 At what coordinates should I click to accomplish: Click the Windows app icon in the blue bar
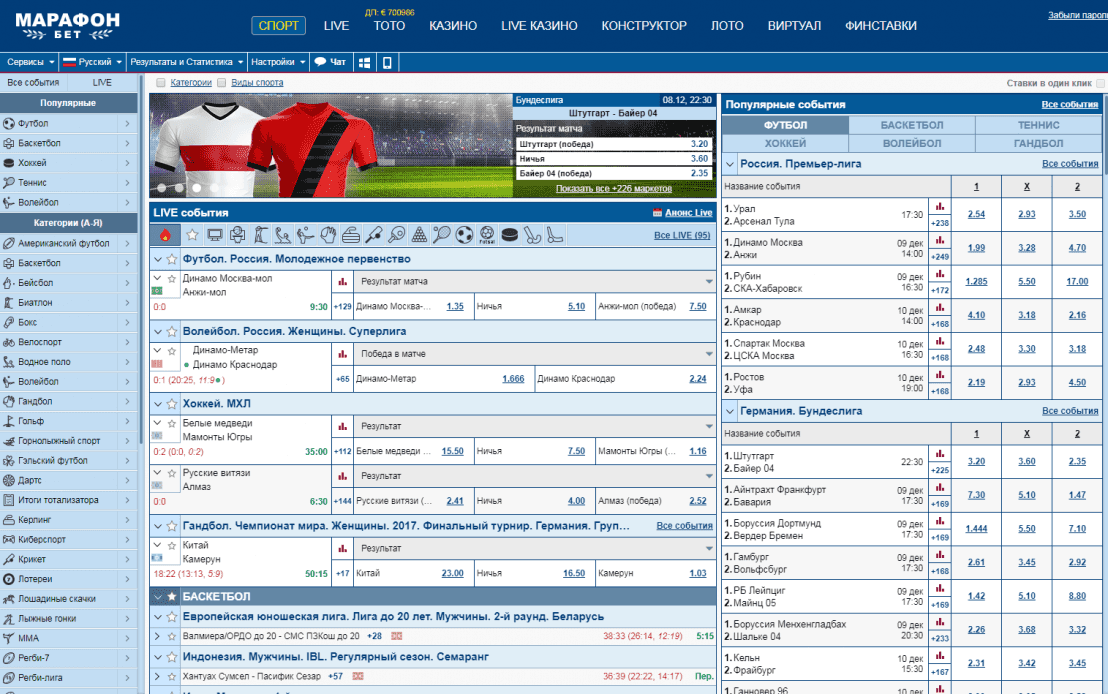coord(365,62)
